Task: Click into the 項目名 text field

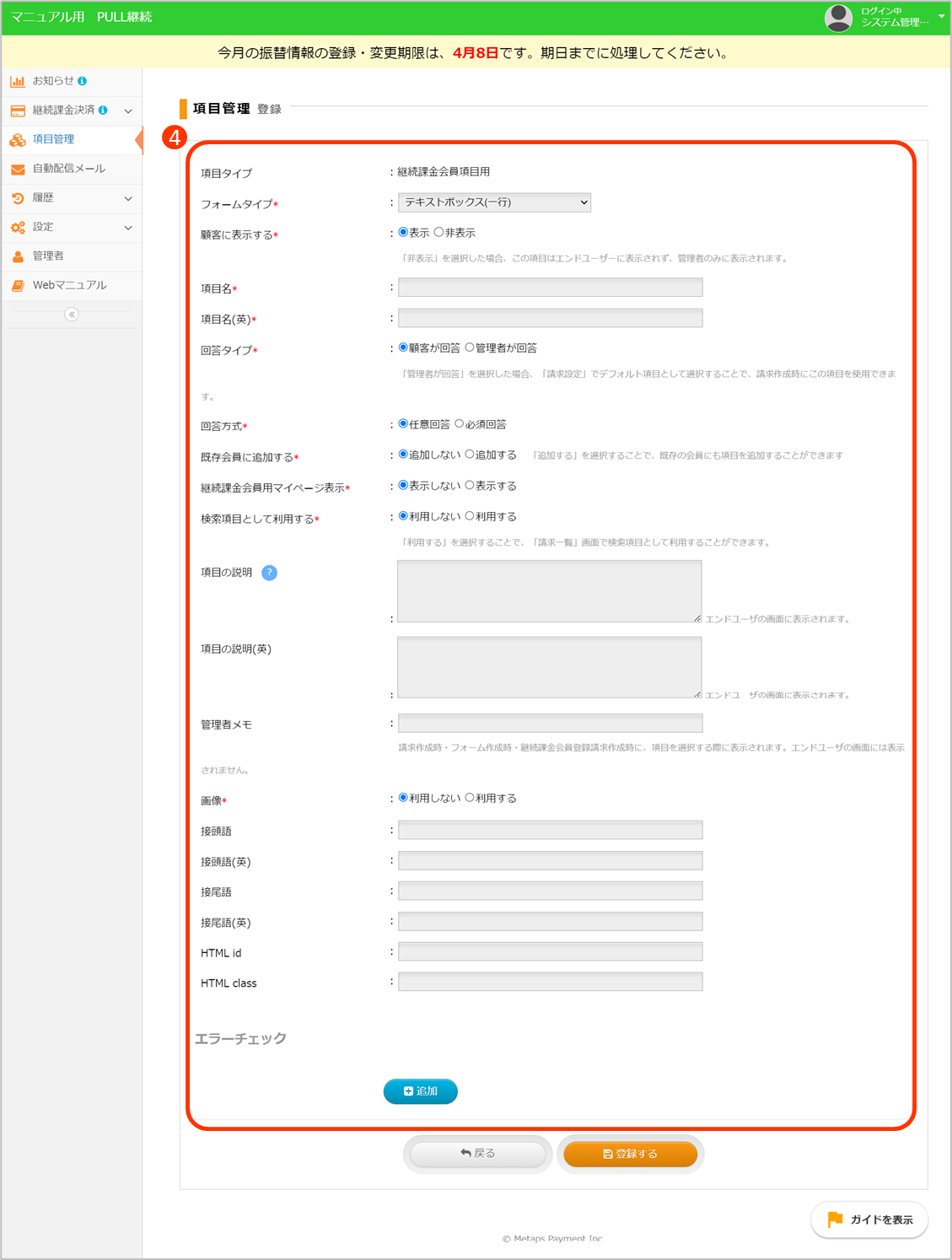Action: pos(550,288)
